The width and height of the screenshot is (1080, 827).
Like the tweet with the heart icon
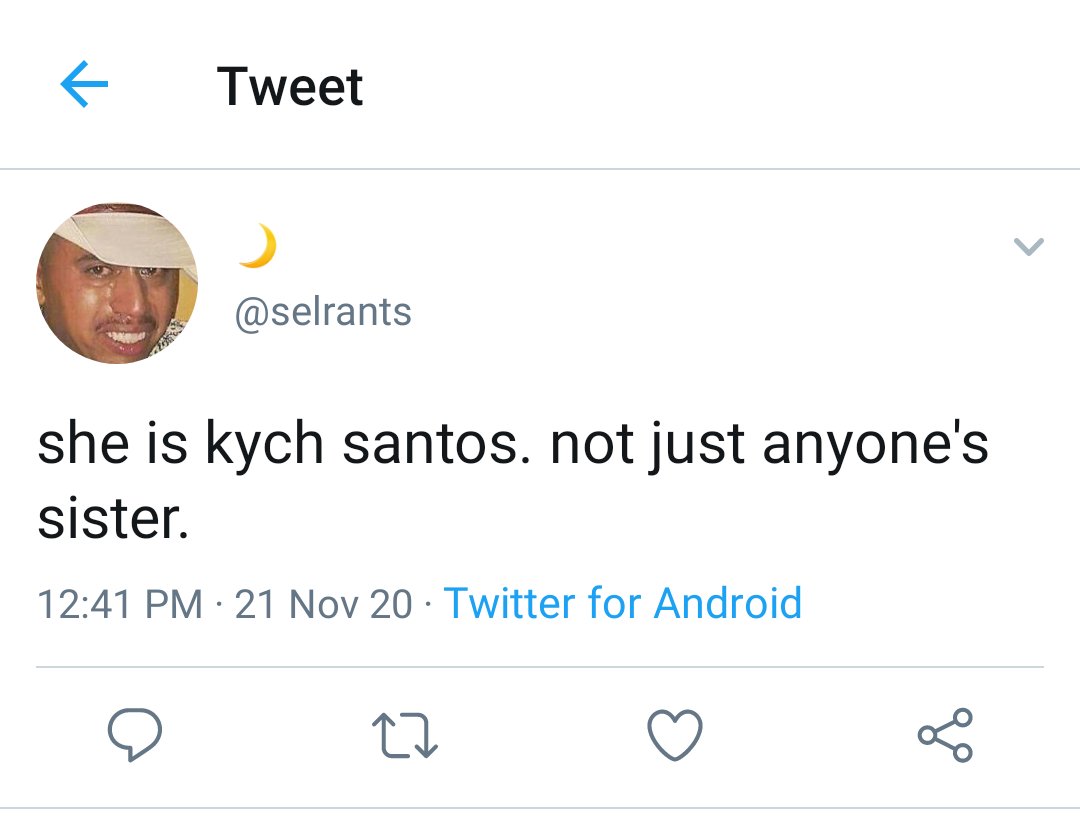(x=675, y=735)
